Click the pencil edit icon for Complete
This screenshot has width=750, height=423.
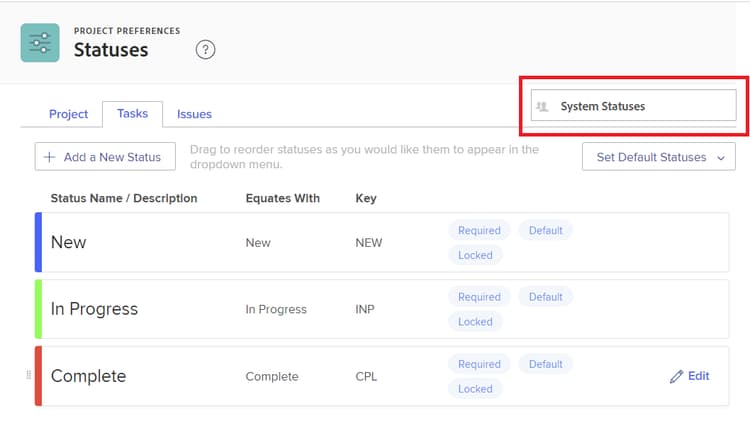tap(677, 377)
